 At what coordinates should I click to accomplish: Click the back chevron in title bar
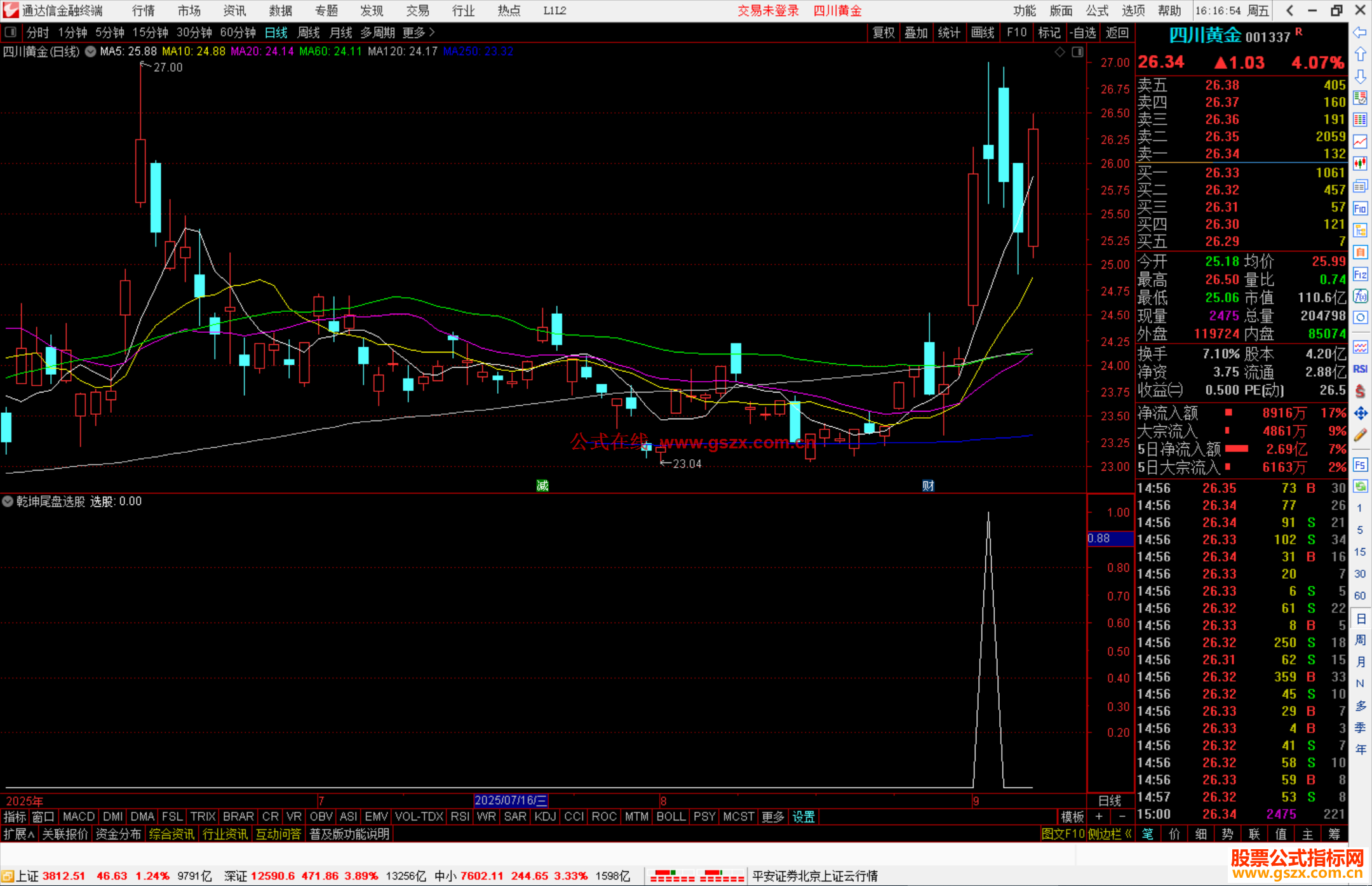(1289, 10)
